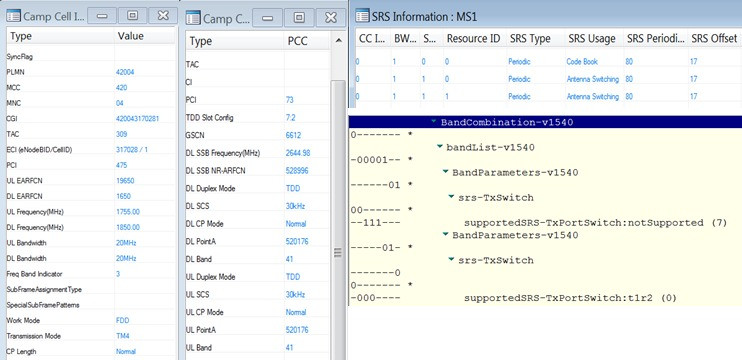Select the Work Mode value FDD

(x=123, y=320)
